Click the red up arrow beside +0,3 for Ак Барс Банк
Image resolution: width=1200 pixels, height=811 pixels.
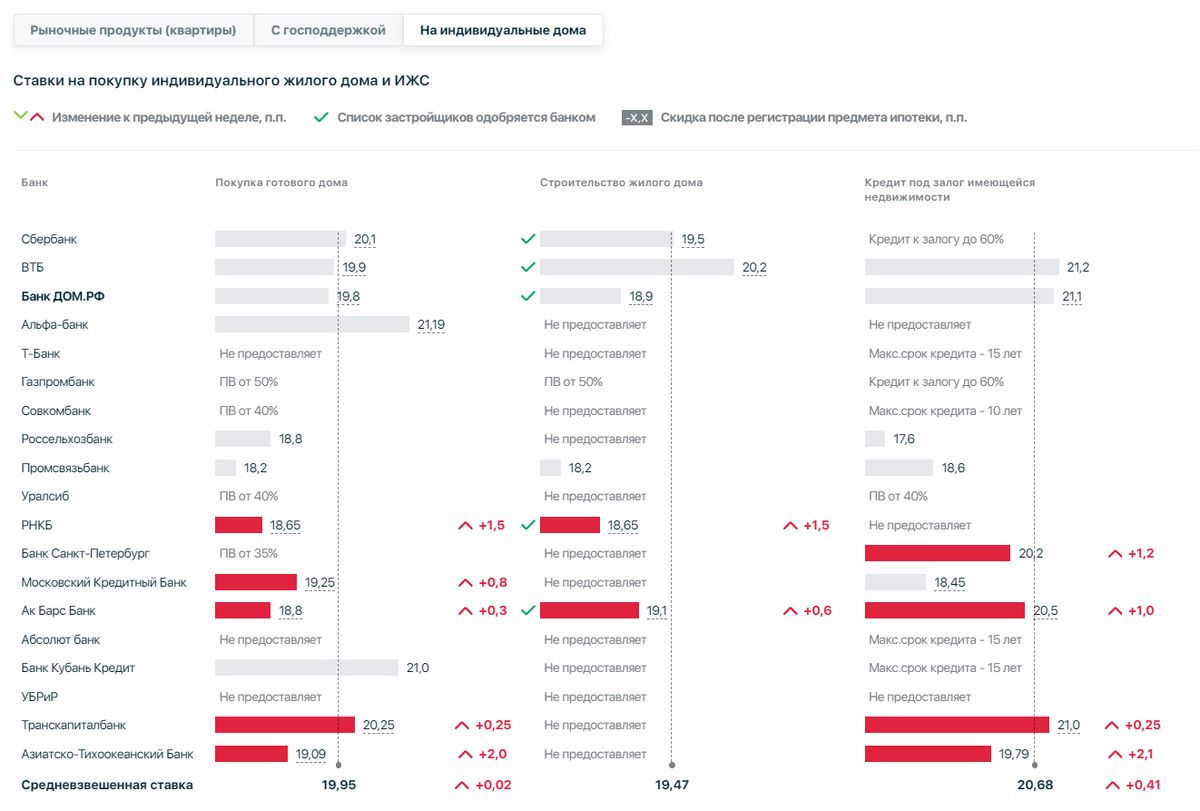coord(465,610)
